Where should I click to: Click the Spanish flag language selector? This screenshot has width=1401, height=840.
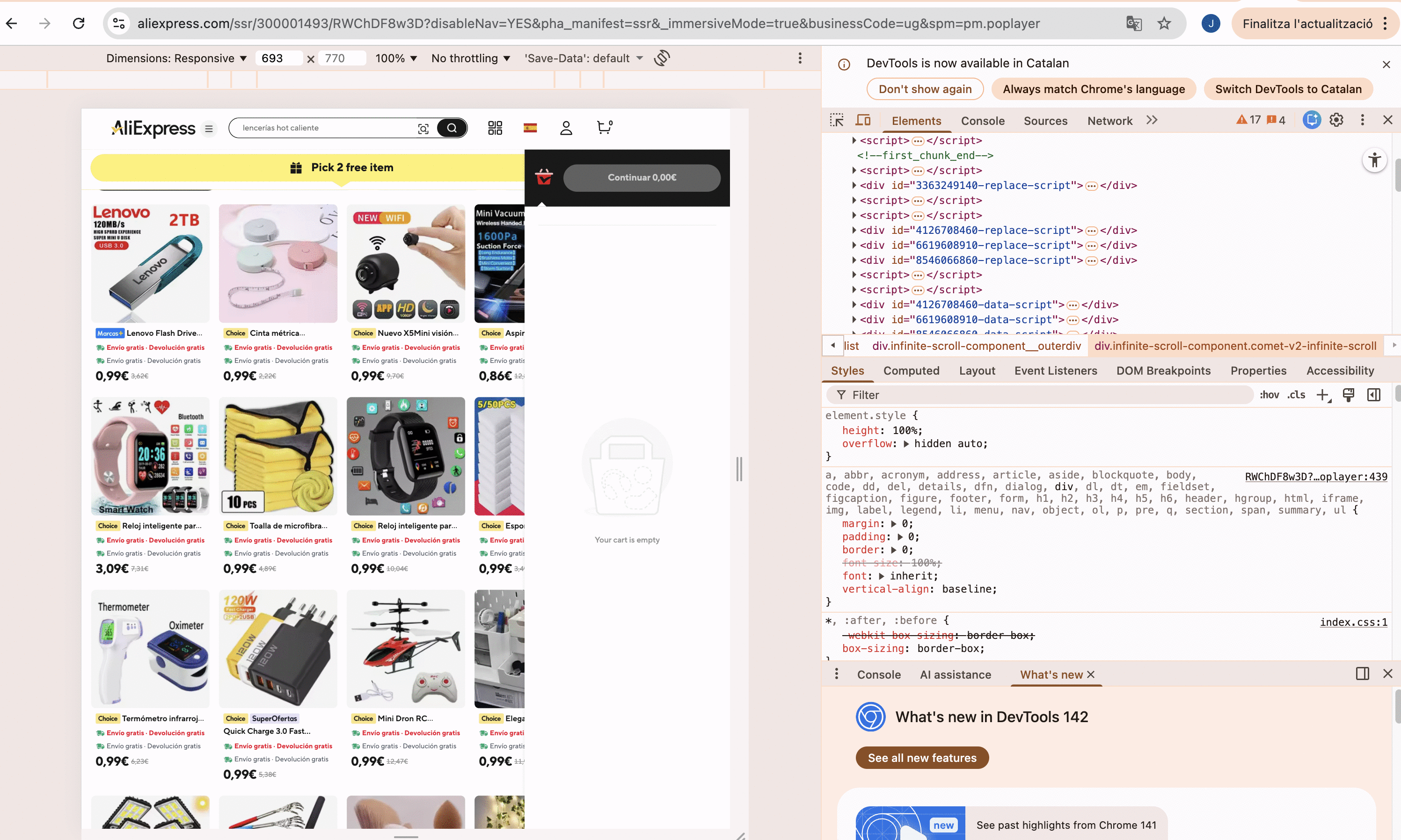click(530, 128)
